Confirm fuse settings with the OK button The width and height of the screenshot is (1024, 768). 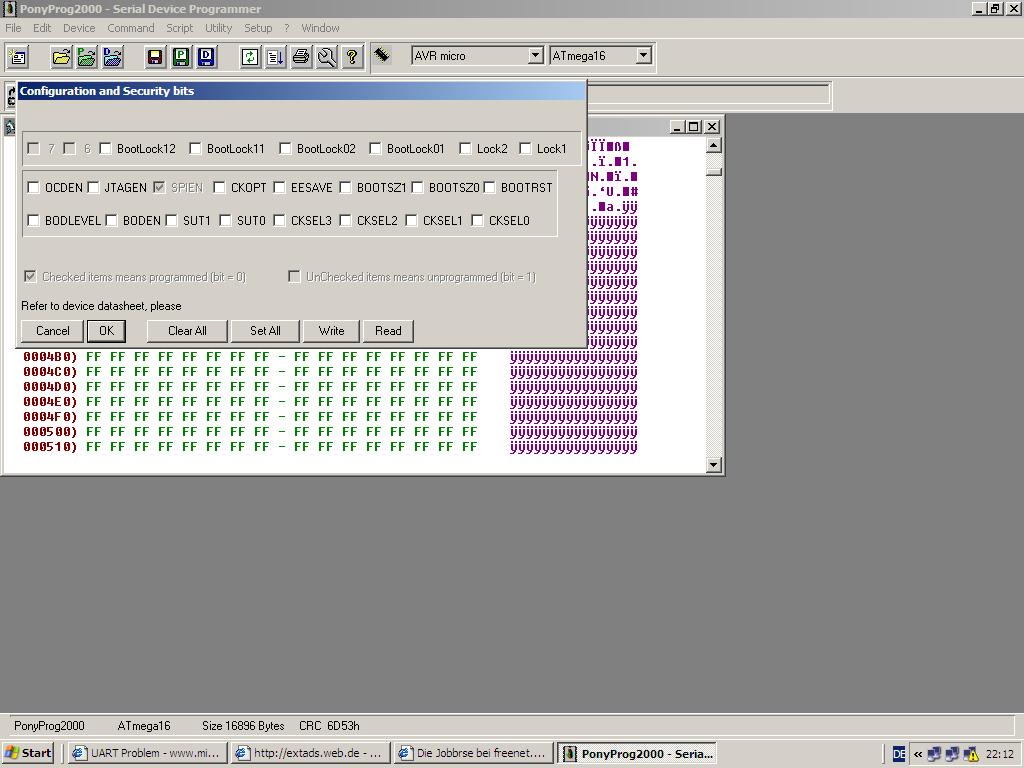(106, 331)
